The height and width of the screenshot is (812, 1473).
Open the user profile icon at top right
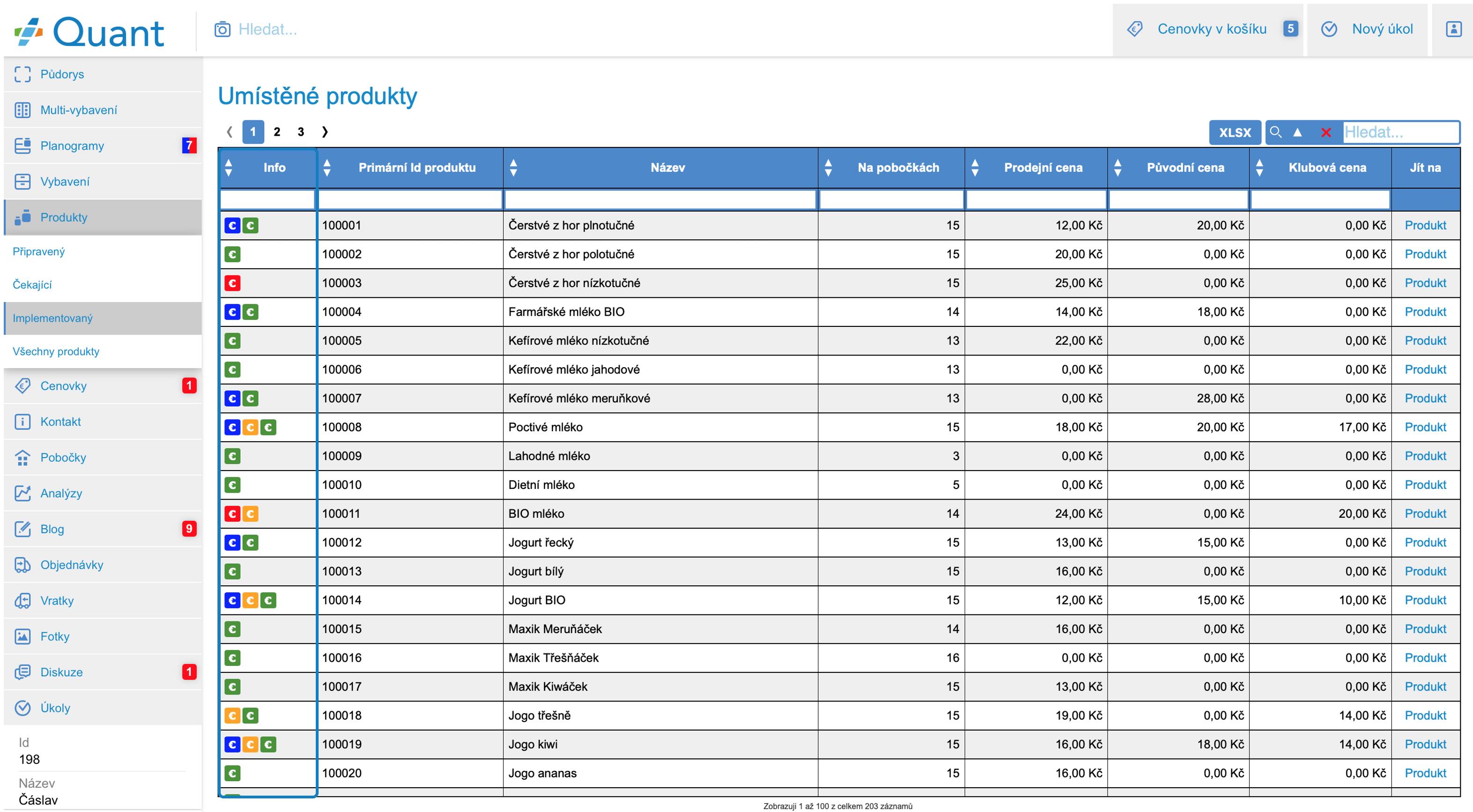[x=1453, y=29]
